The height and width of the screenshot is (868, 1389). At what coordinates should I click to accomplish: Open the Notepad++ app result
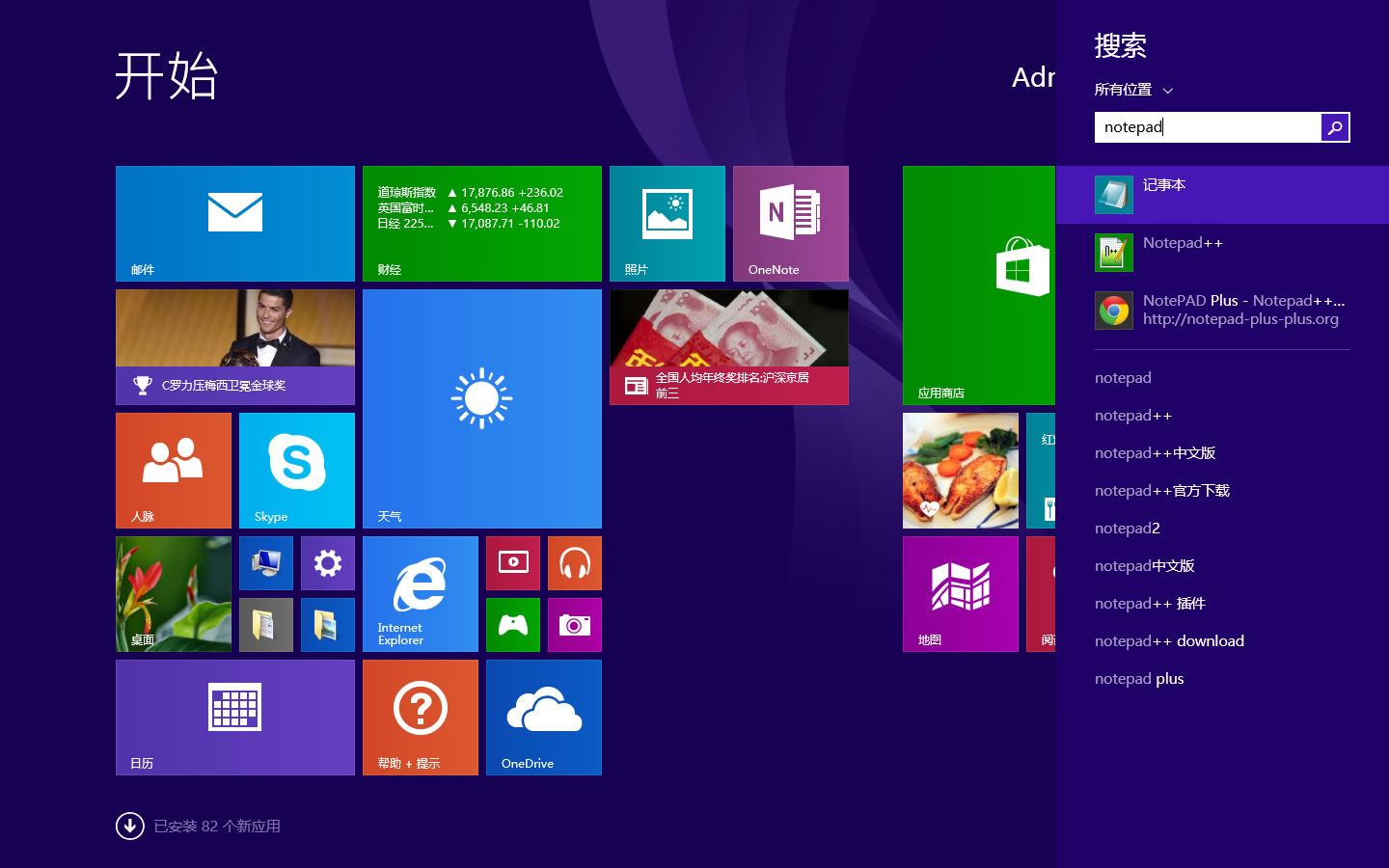(x=1222, y=253)
